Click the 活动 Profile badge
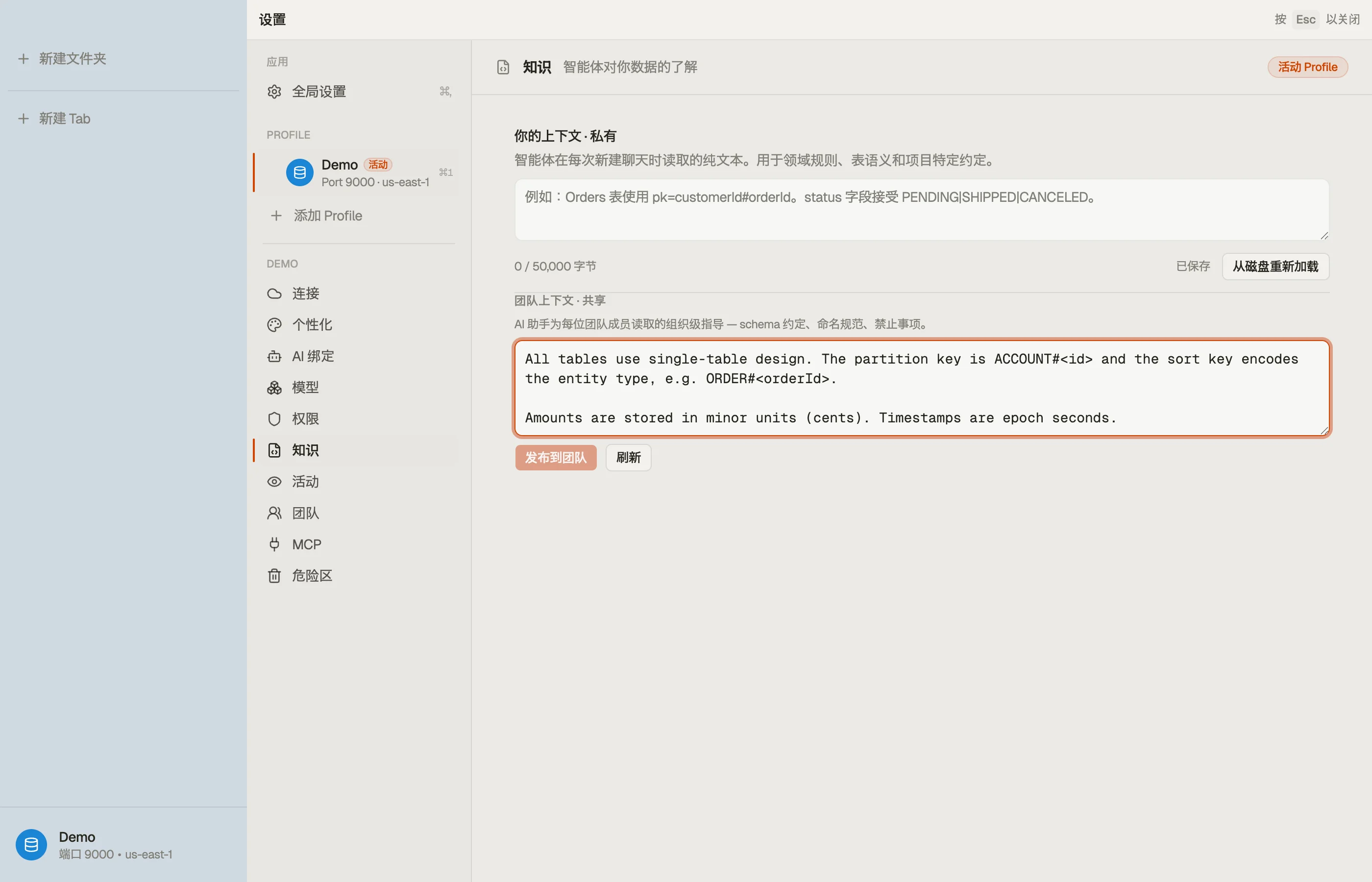 [x=1307, y=67]
